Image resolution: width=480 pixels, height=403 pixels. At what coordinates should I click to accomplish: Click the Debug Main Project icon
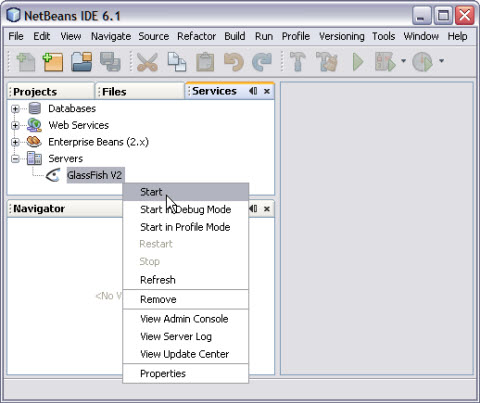(x=385, y=62)
